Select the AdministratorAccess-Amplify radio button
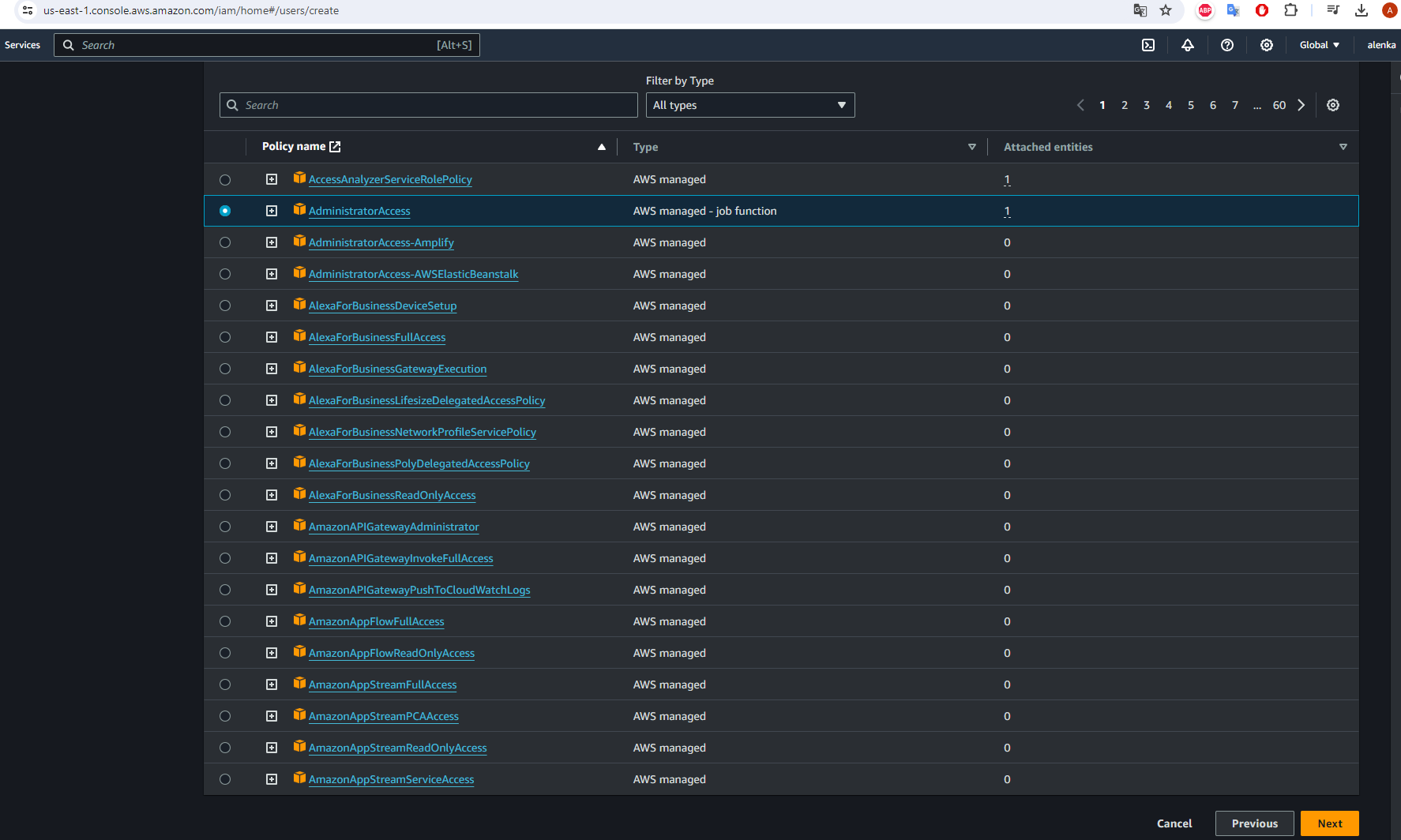 [x=225, y=242]
